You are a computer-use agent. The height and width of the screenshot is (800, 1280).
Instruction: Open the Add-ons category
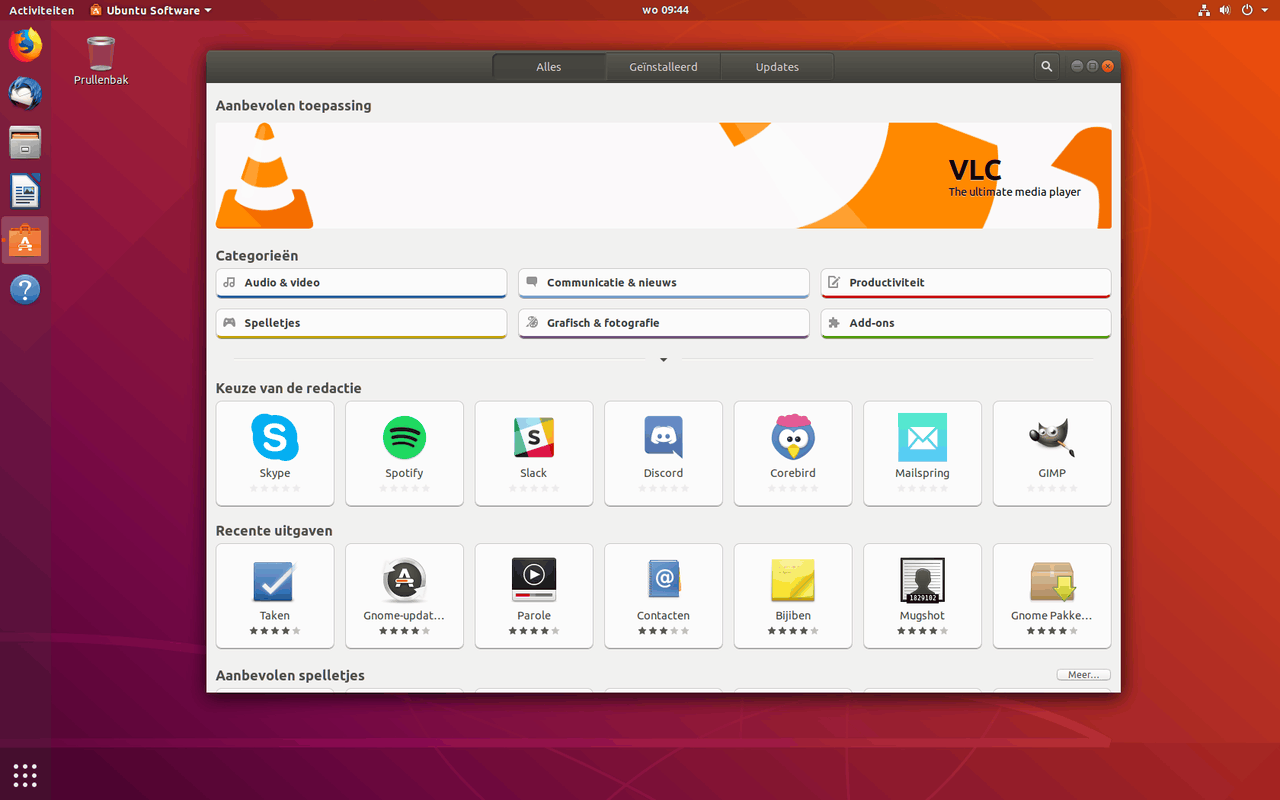tap(966, 324)
